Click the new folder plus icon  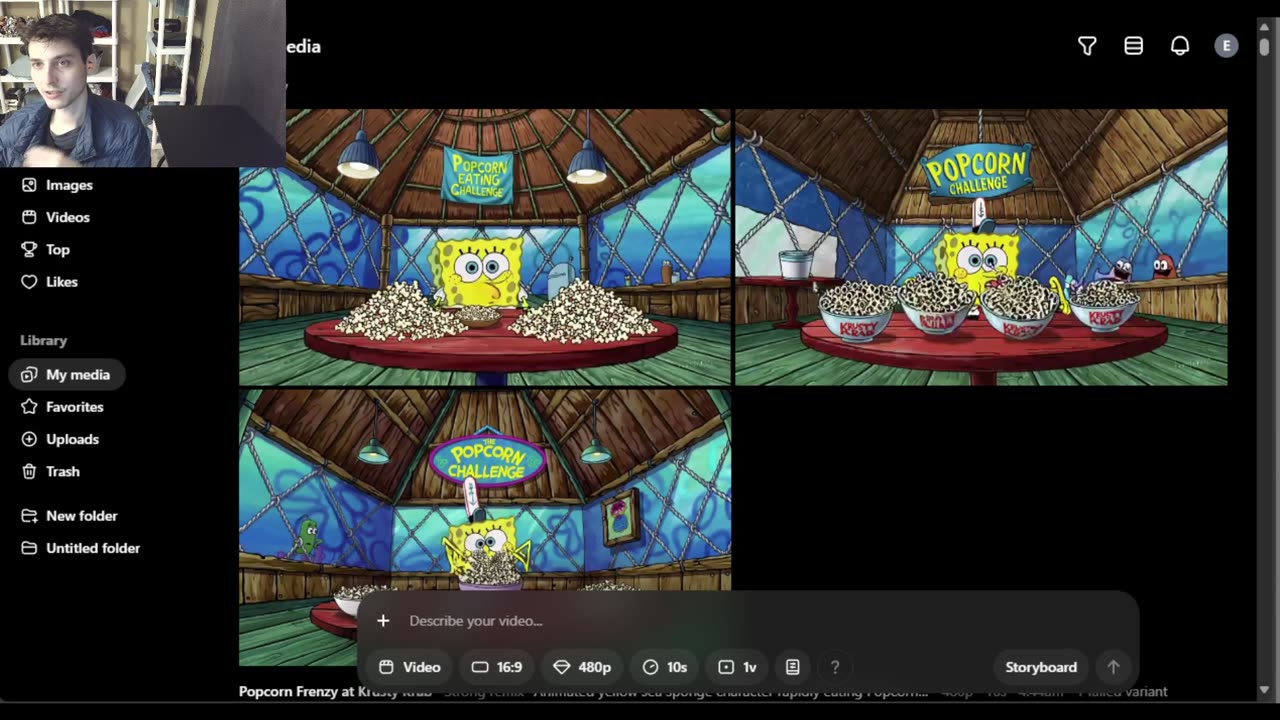29,516
